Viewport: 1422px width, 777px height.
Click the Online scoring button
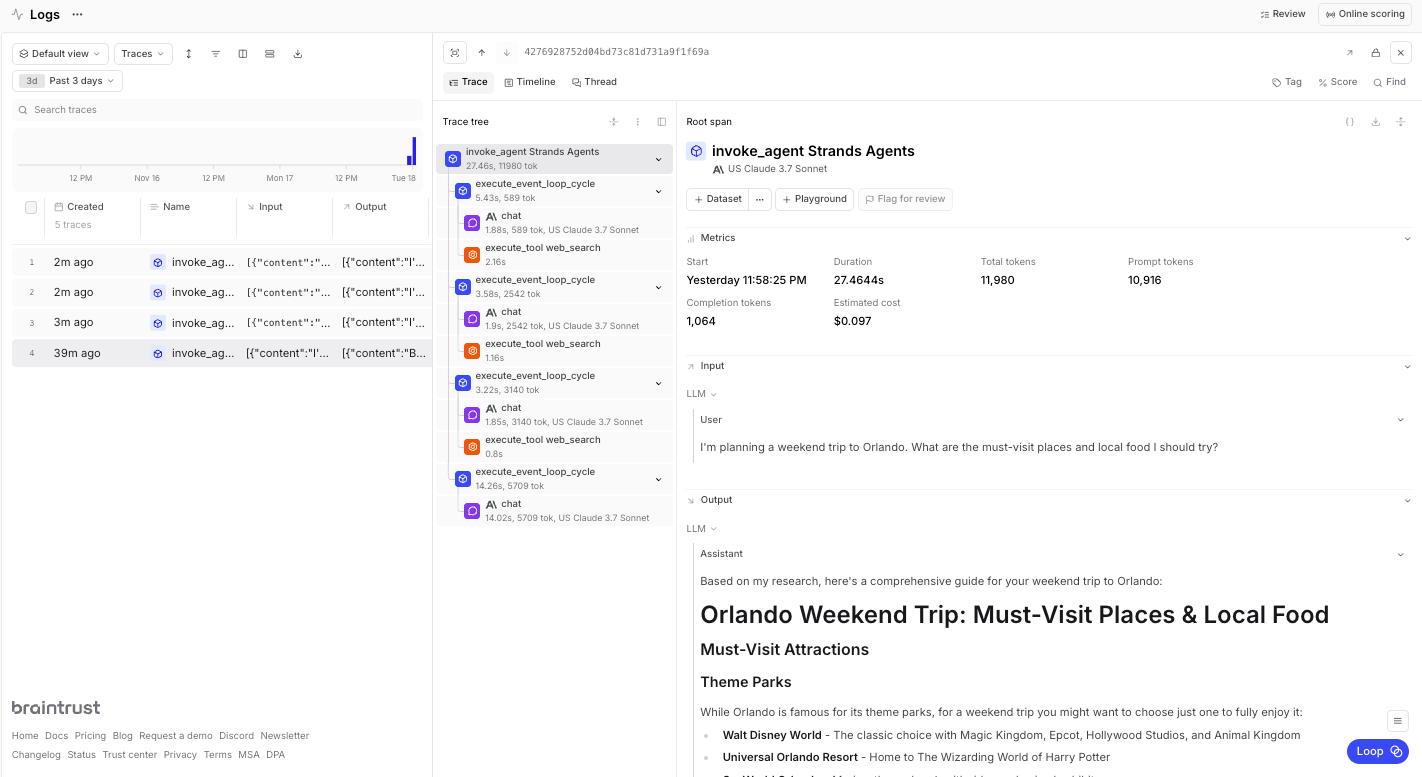tap(1366, 14)
